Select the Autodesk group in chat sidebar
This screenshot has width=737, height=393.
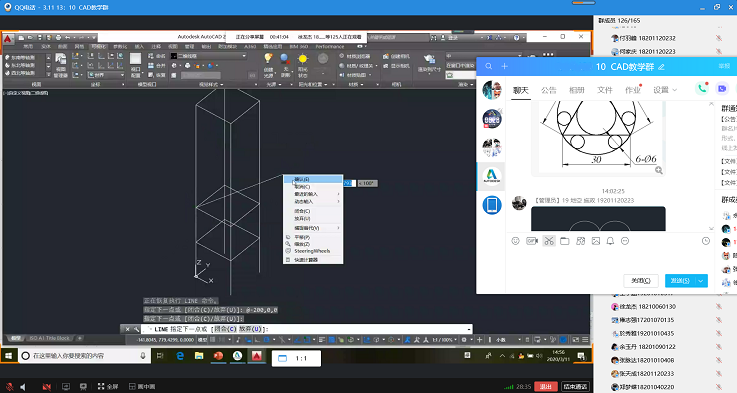(x=492, y=176)
